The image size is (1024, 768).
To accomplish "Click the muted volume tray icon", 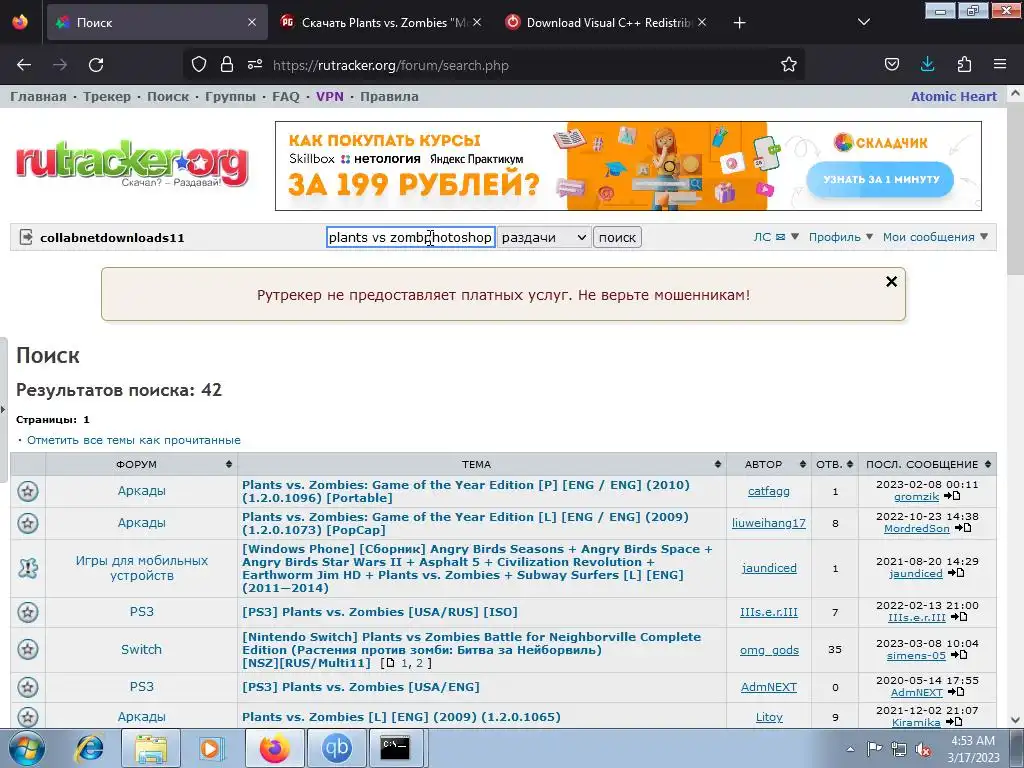I will click(x=923, y=750).
